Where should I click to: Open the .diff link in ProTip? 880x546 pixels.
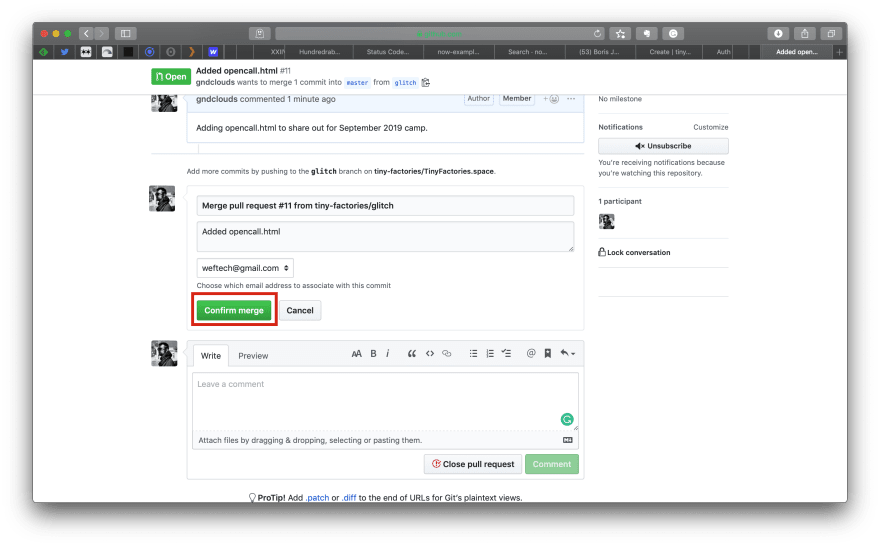[x=349, y=498]
